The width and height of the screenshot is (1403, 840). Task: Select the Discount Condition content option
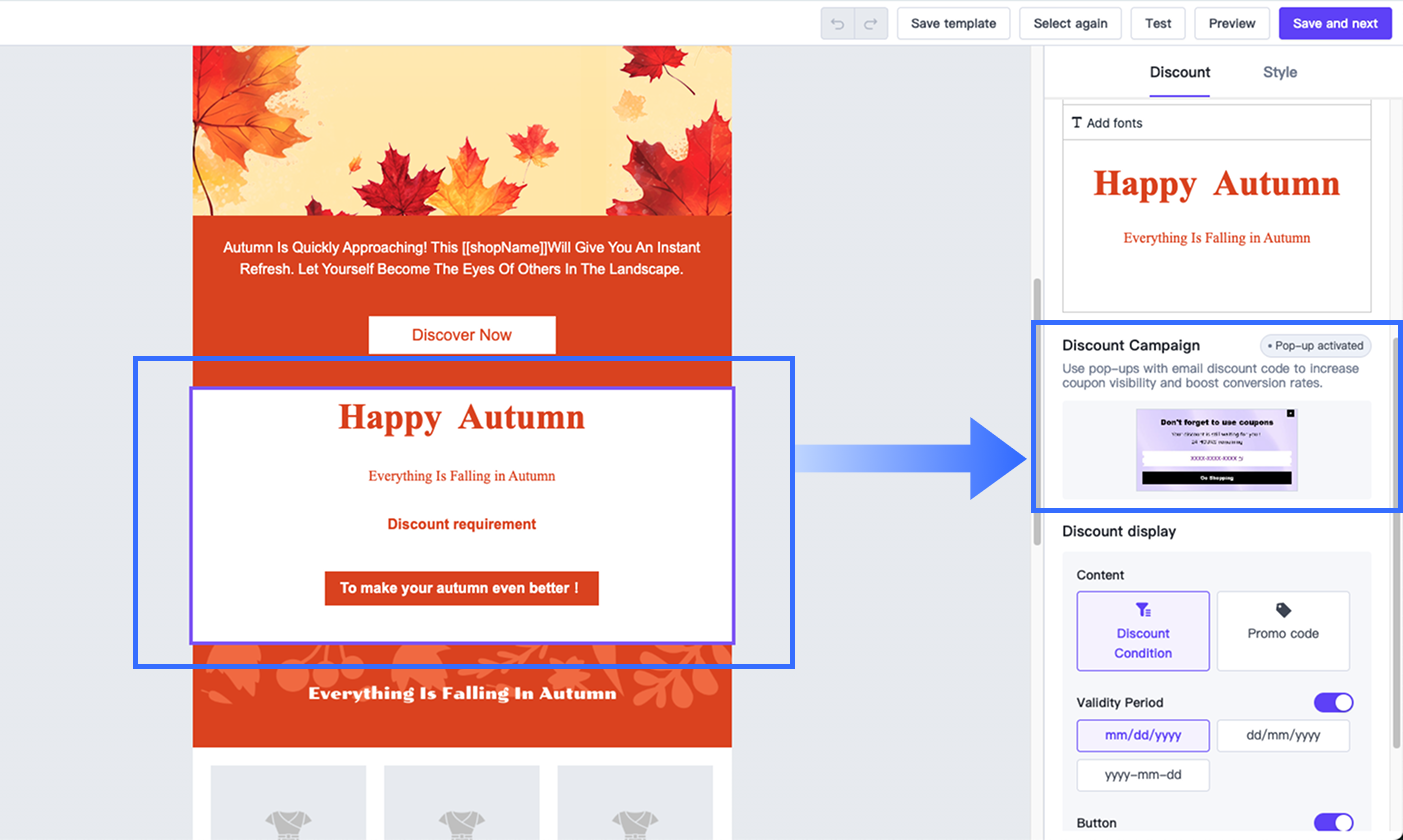[1143, 631]
